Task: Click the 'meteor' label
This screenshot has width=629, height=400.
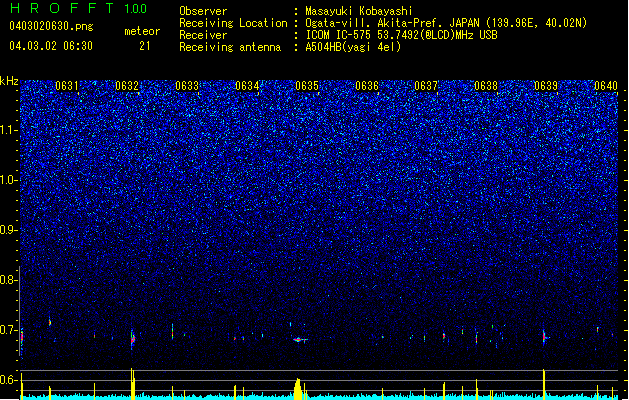Action: 142,31
